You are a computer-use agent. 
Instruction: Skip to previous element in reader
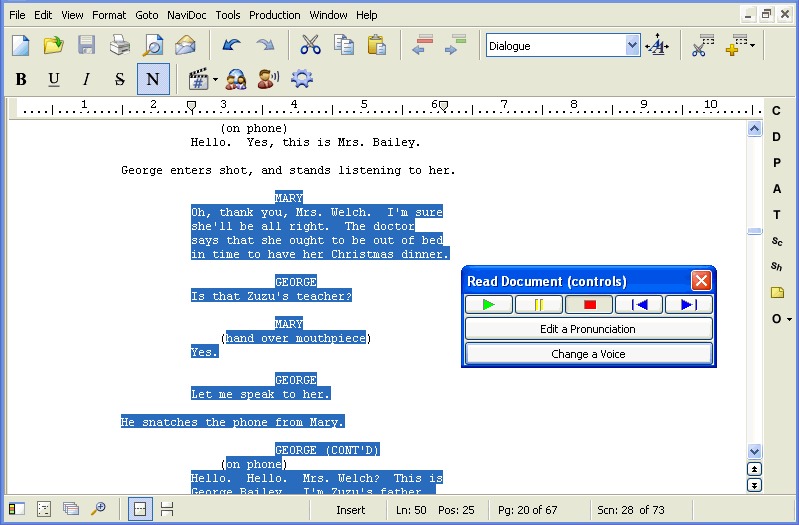click(639, 305)
